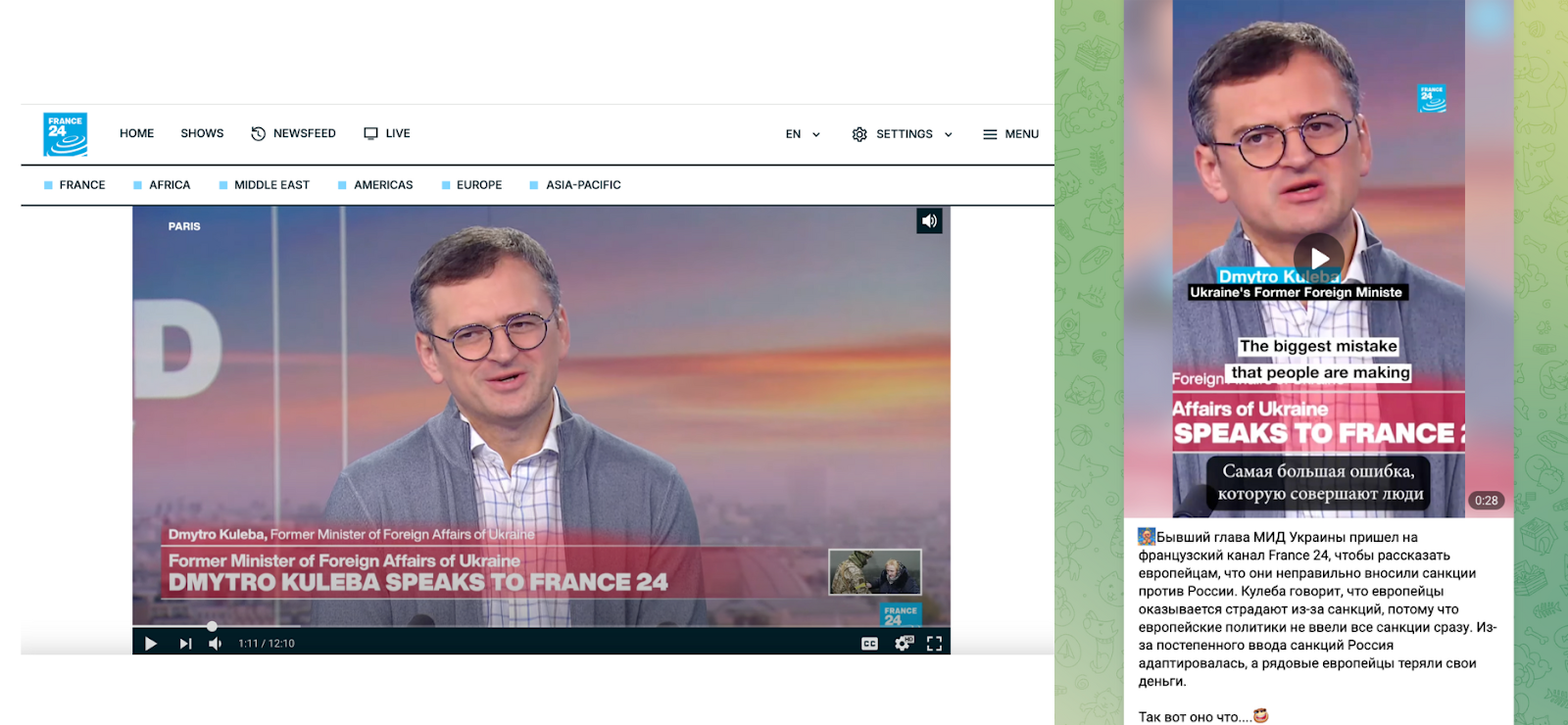Click the chevron next to SETTINGS
This screenshot has width=1568, height=725.
coord(948,134)
